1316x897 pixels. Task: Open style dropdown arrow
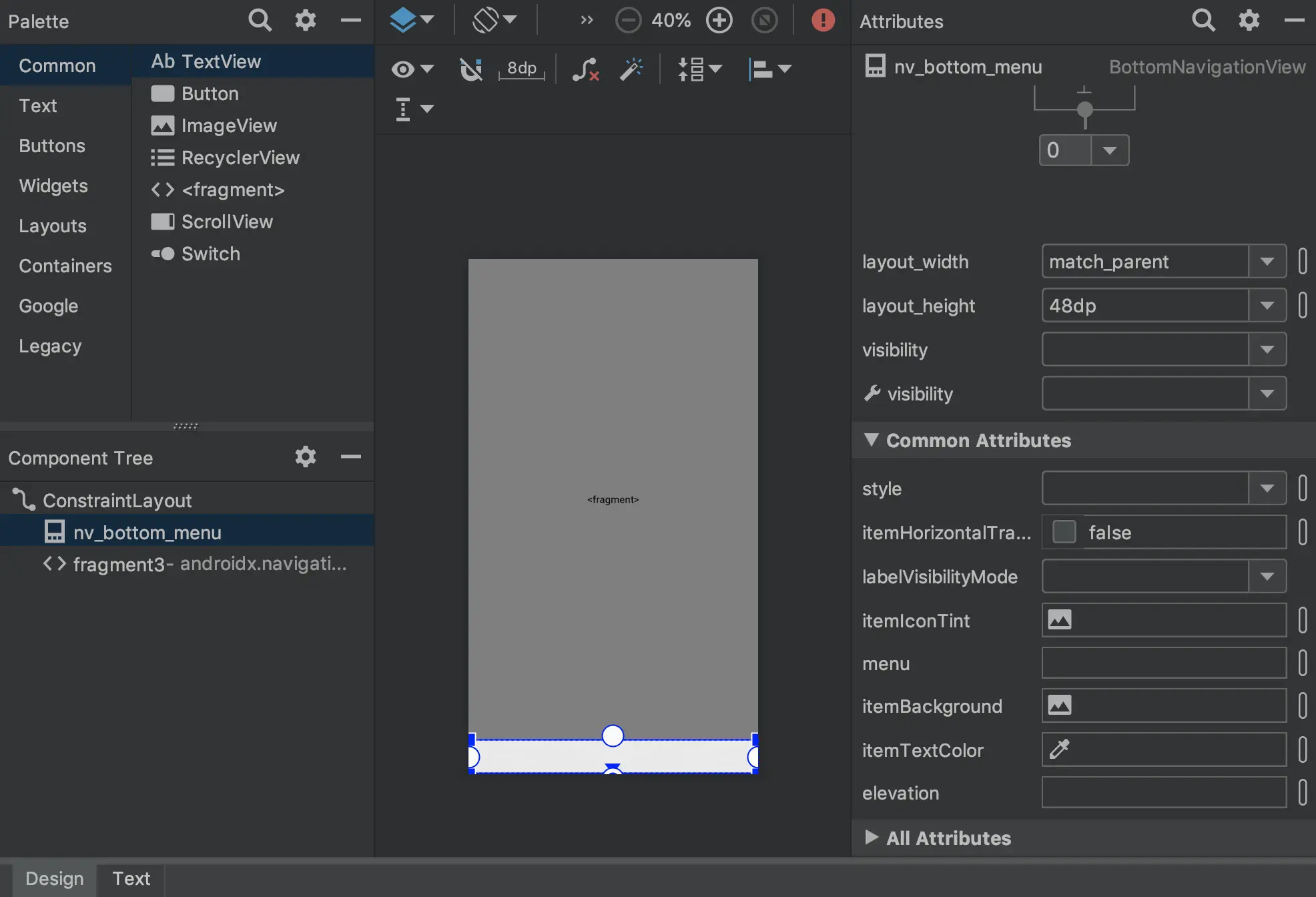click(x=1267, y=489)
